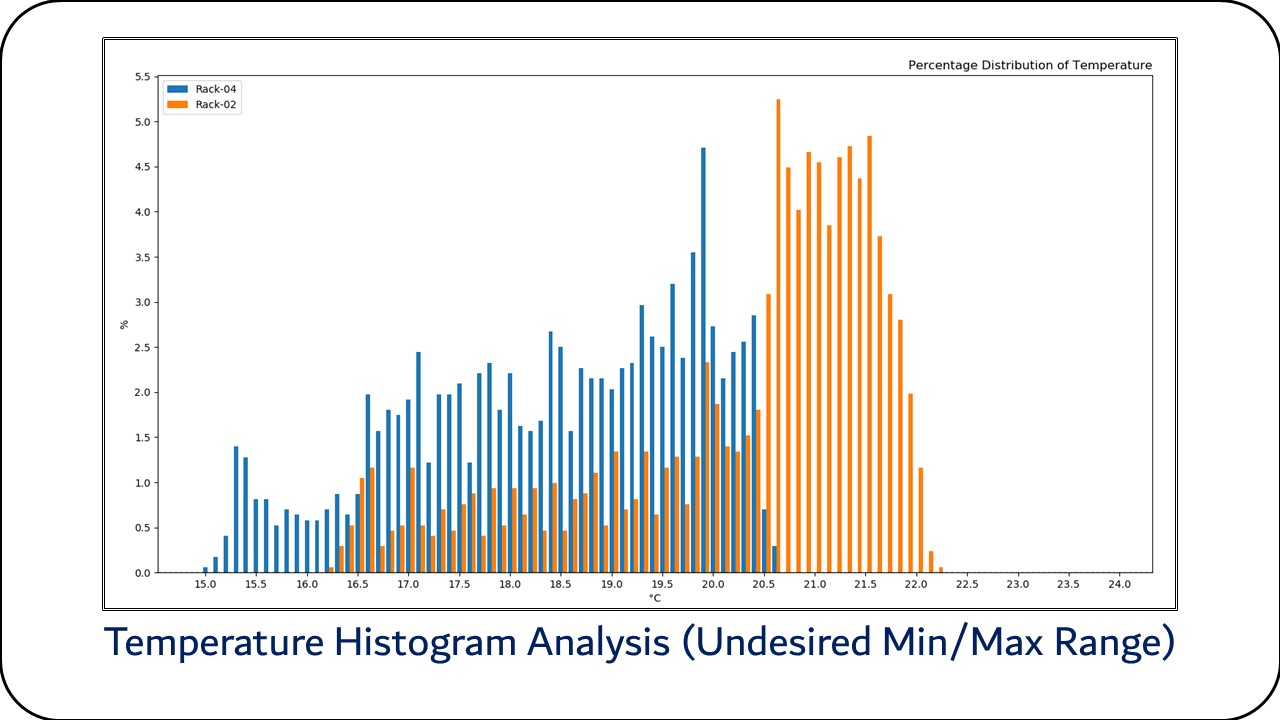Click the last short orange bar past 22.0
Viewport: 1280px width, 720px height.
pos(940,570)
